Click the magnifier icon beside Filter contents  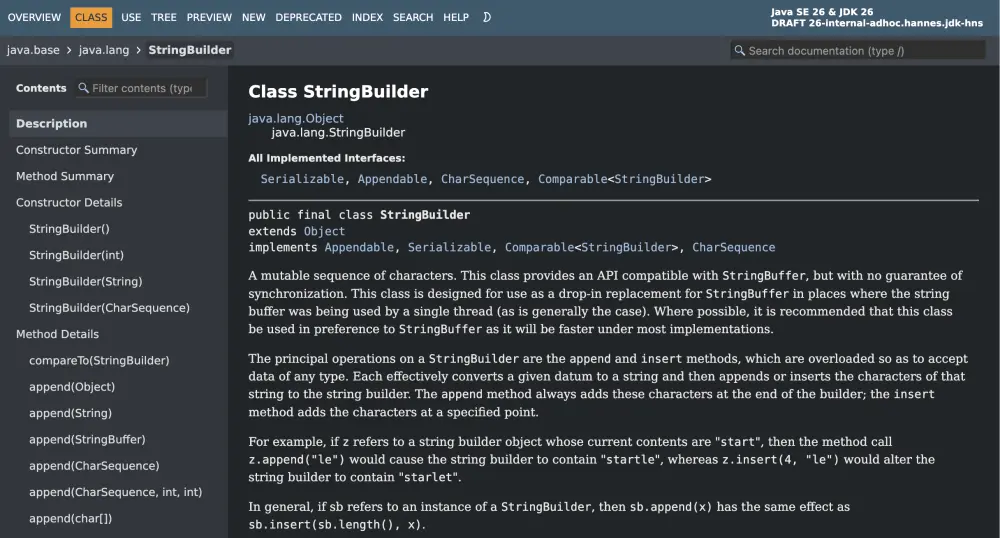click(84, 88)
